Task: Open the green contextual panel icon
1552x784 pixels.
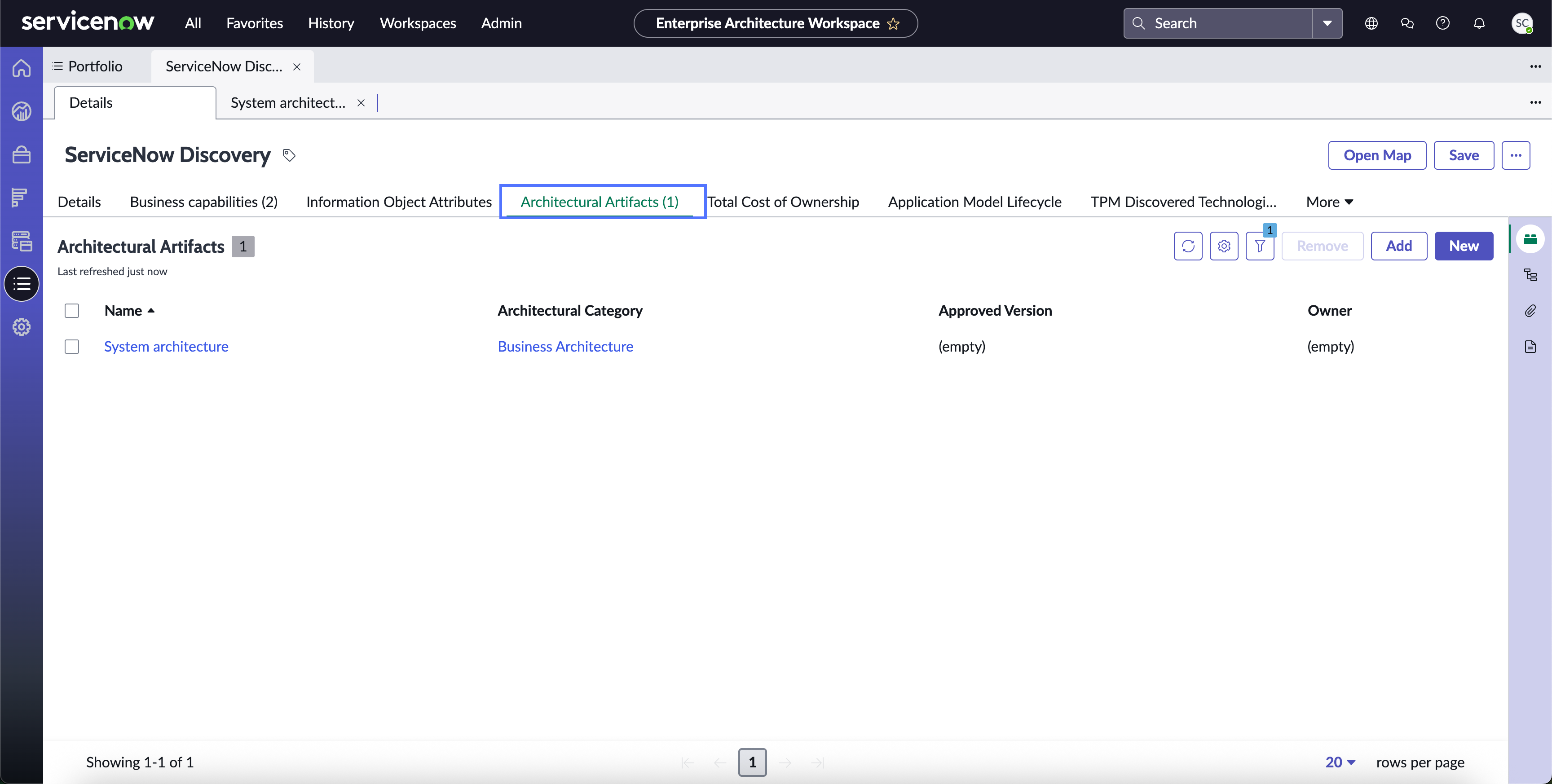Action: 1530,240
